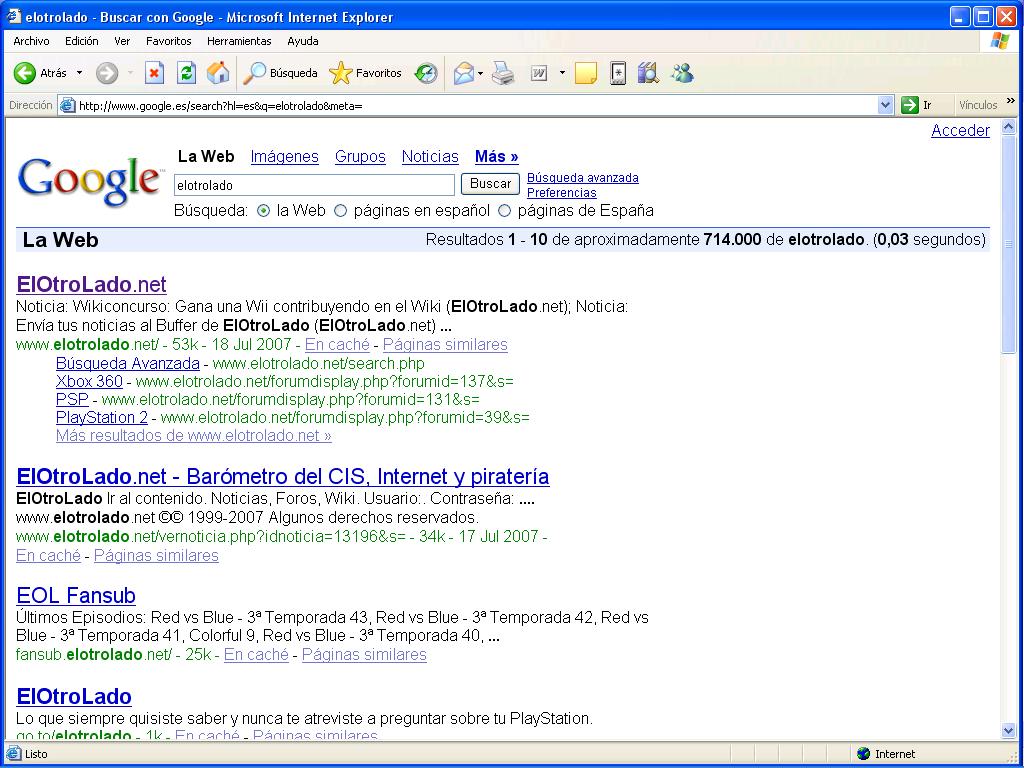
Task: Expand Vínculos toolbar chevron
Action: click(1011, 101)
